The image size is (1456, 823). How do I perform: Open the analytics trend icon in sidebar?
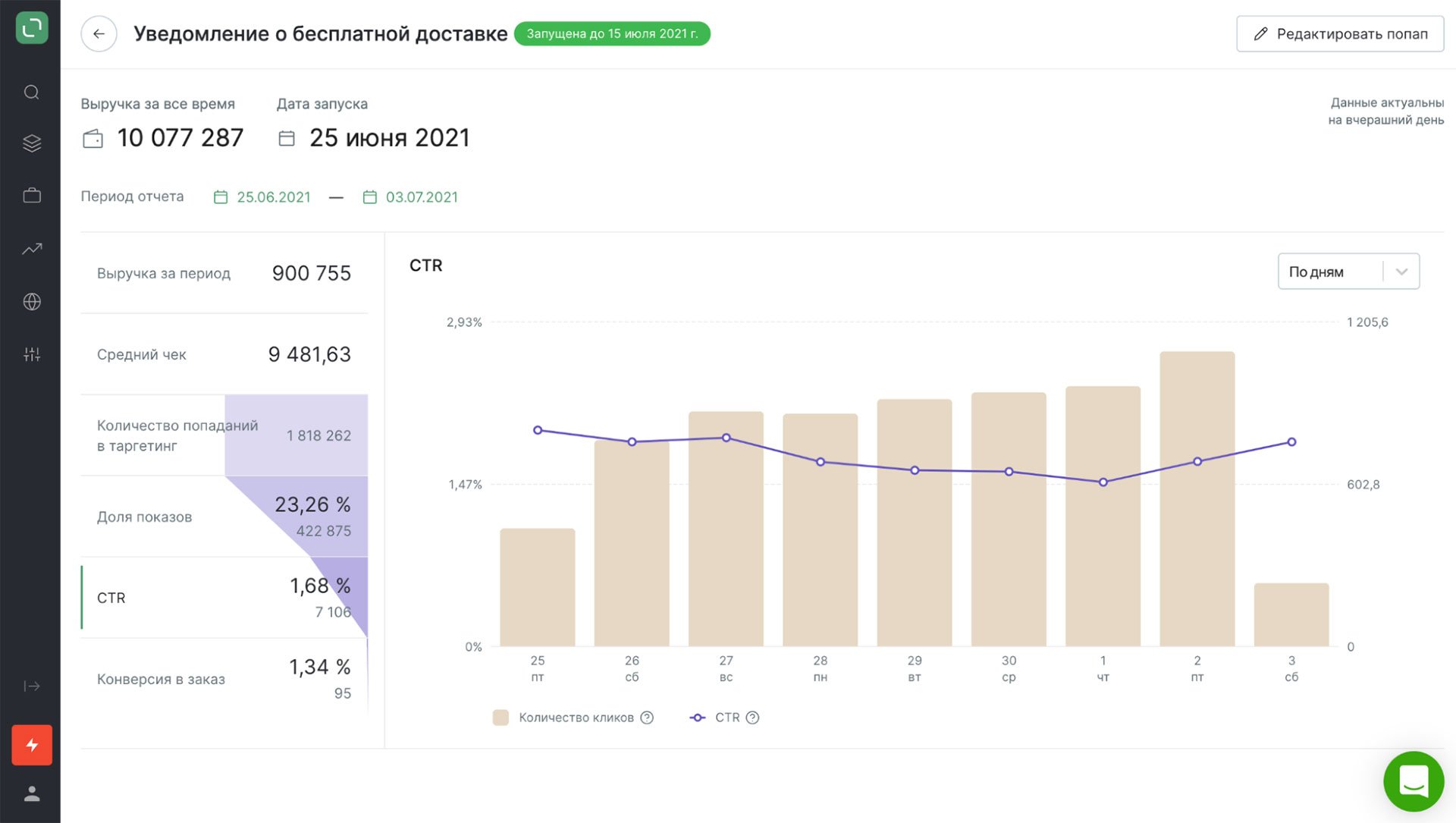32,249
